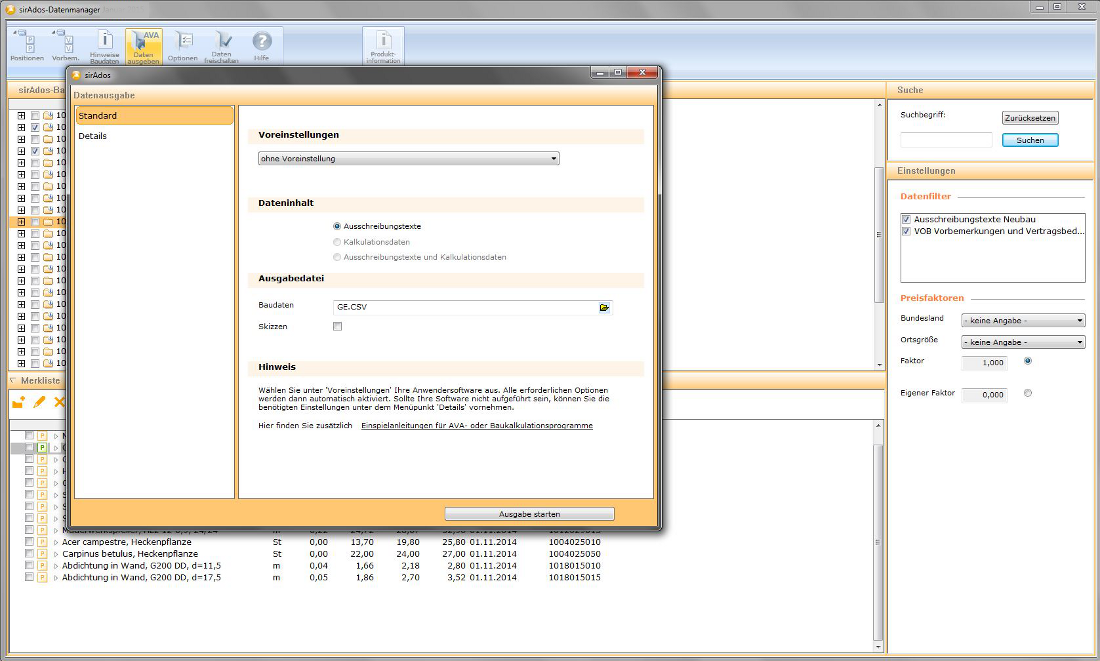Select the Ausschreibungstexte radio option
1100x661 pixels.
pos(338,227)
